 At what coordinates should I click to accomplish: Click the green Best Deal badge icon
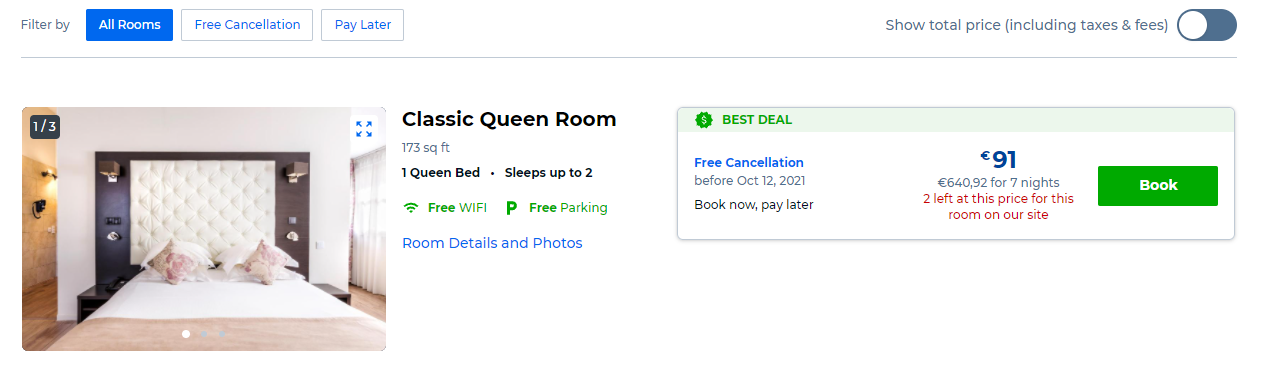(704, 120)
